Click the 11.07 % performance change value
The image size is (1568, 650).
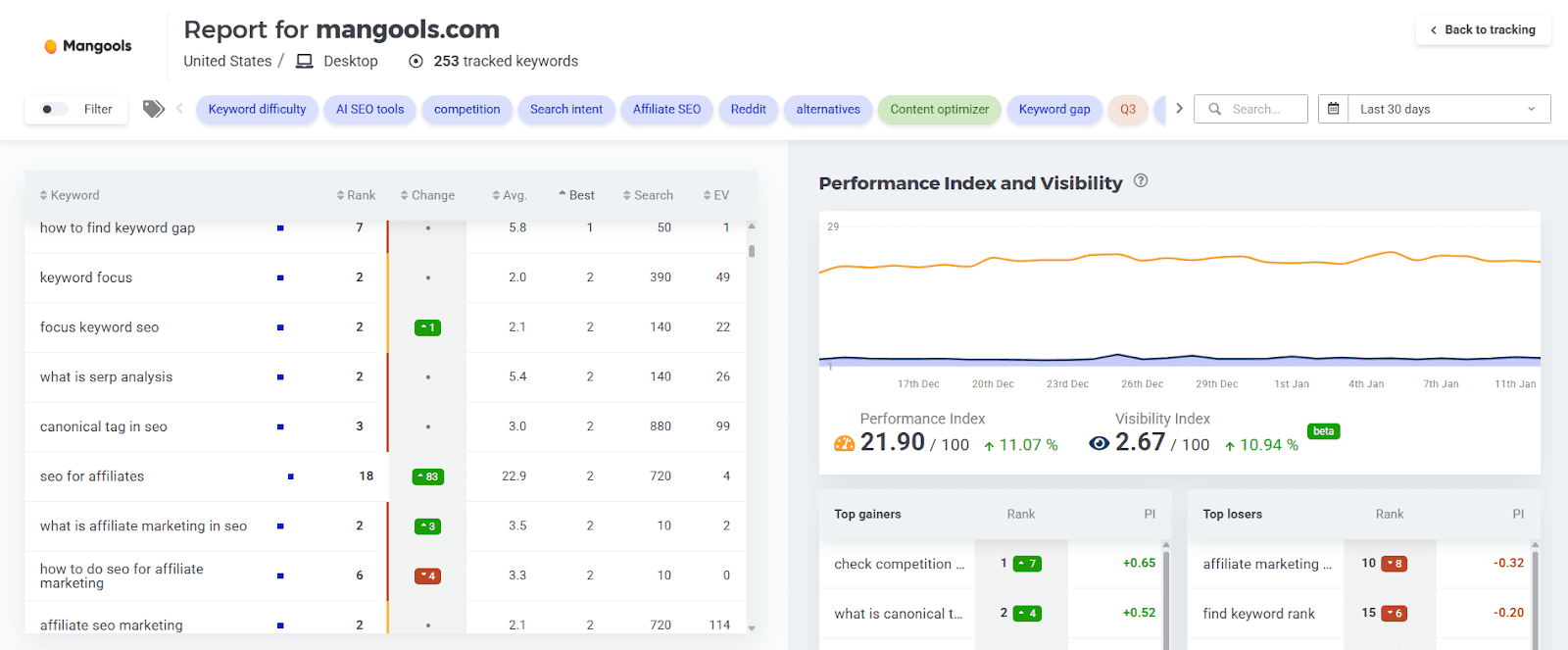point(1020,445)
